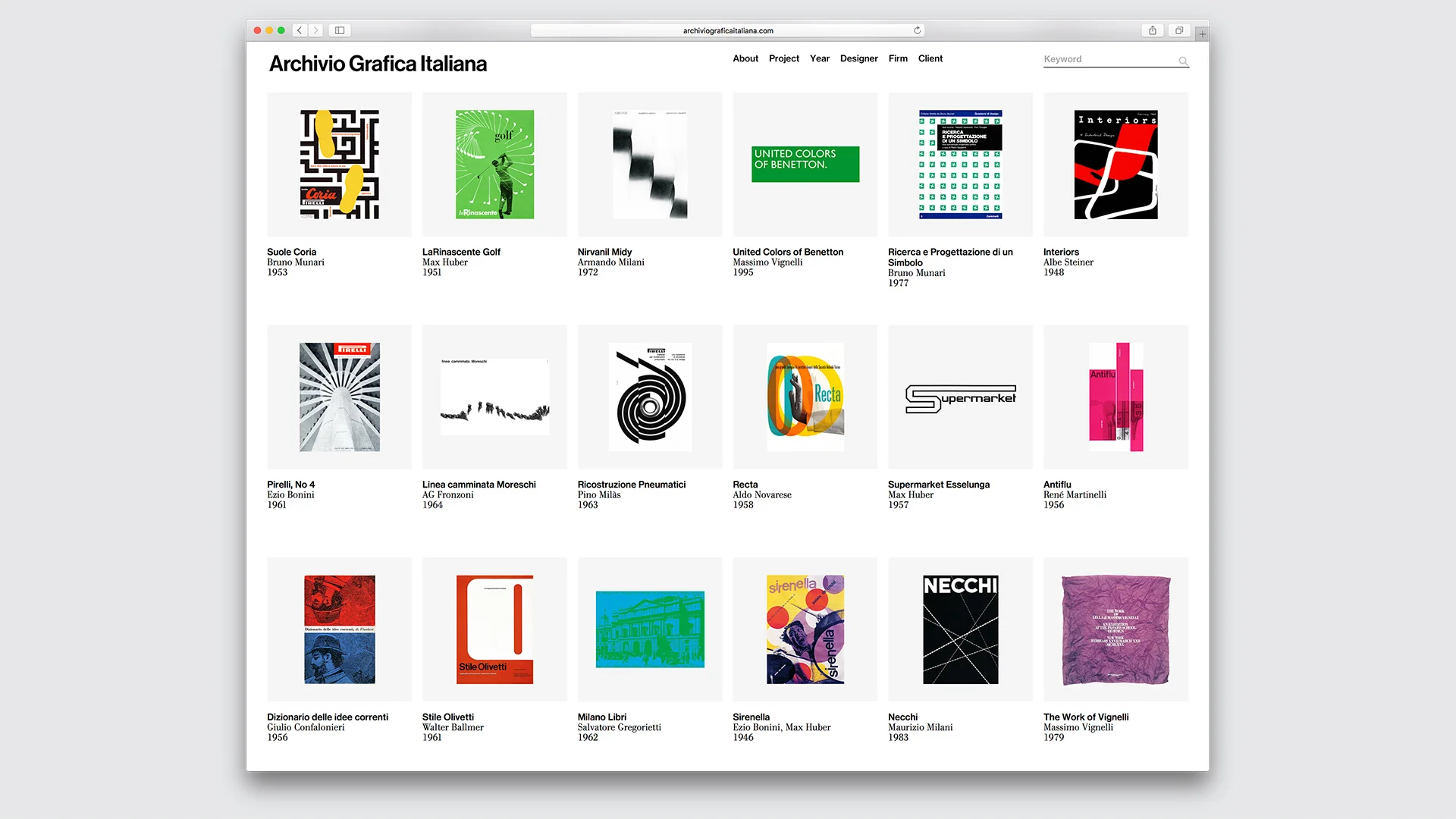
Task: Click the Nirvanil Midy title link
Action: (x=604, y=252)
